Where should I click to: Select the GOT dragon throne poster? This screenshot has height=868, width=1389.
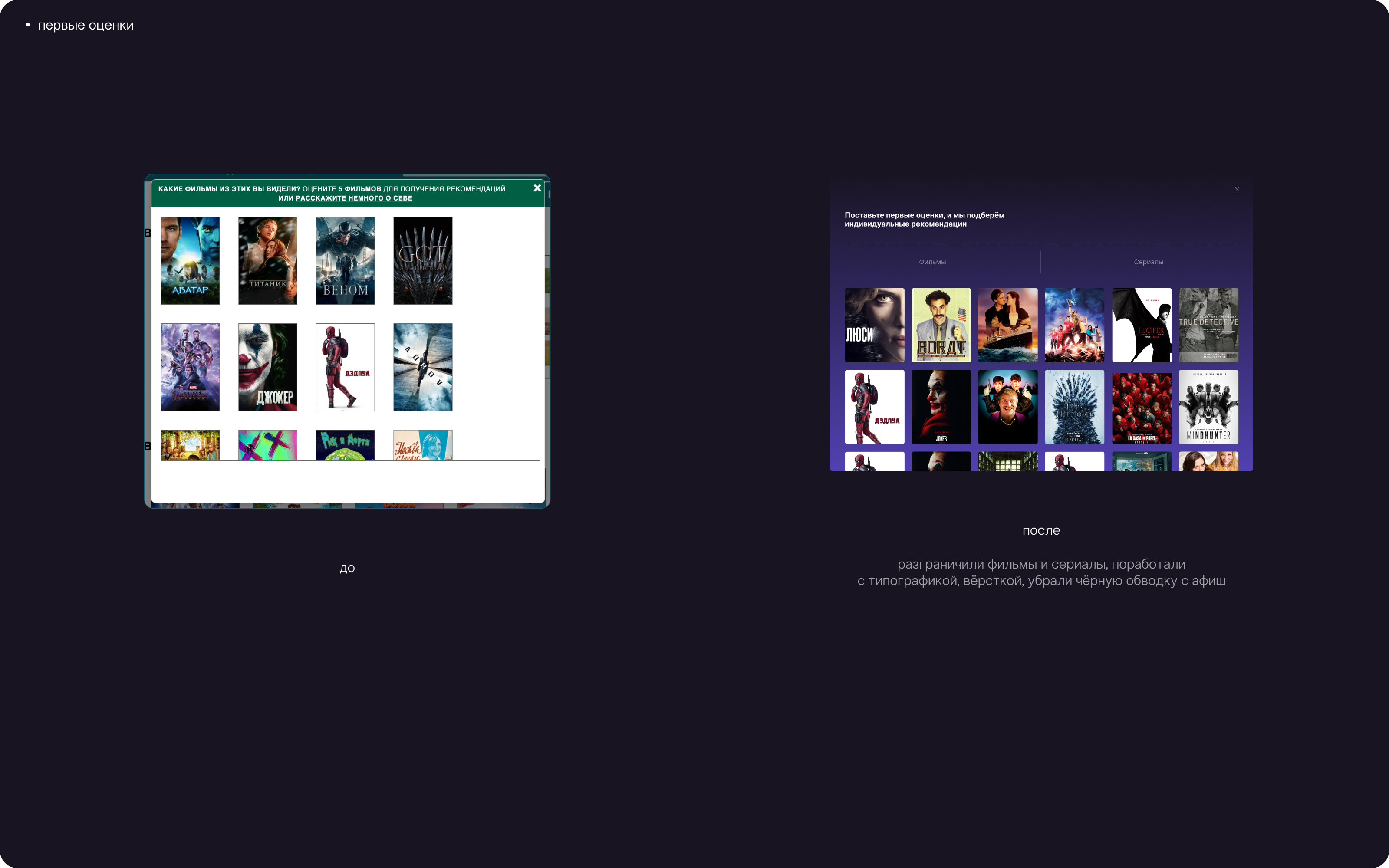pyautogui.click(x=422, y=261)
